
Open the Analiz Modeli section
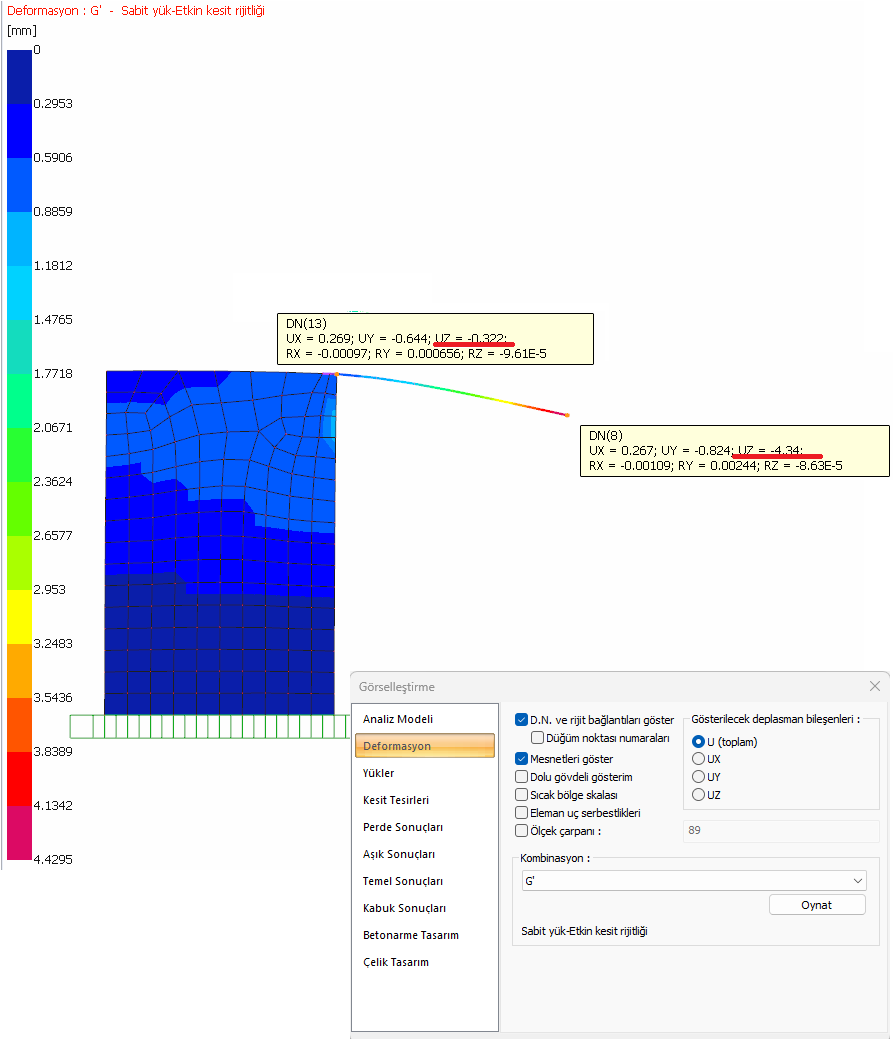pos(398,719)
